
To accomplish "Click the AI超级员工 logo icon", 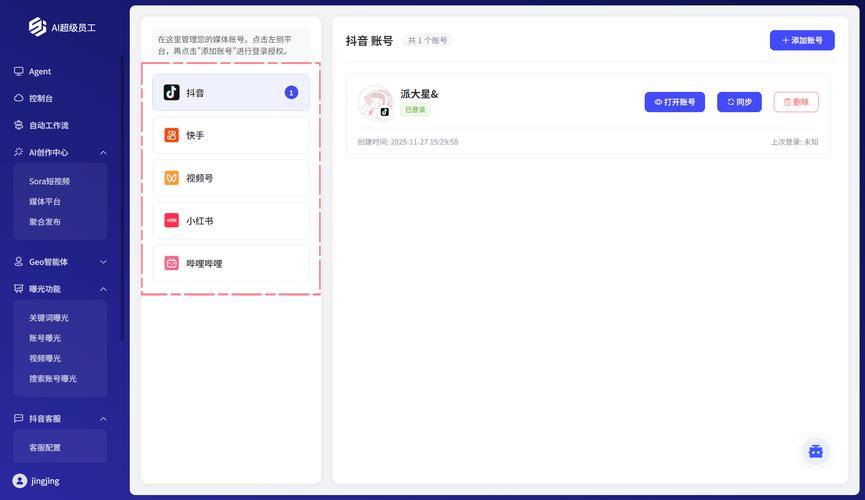I will tap(37, 27).
